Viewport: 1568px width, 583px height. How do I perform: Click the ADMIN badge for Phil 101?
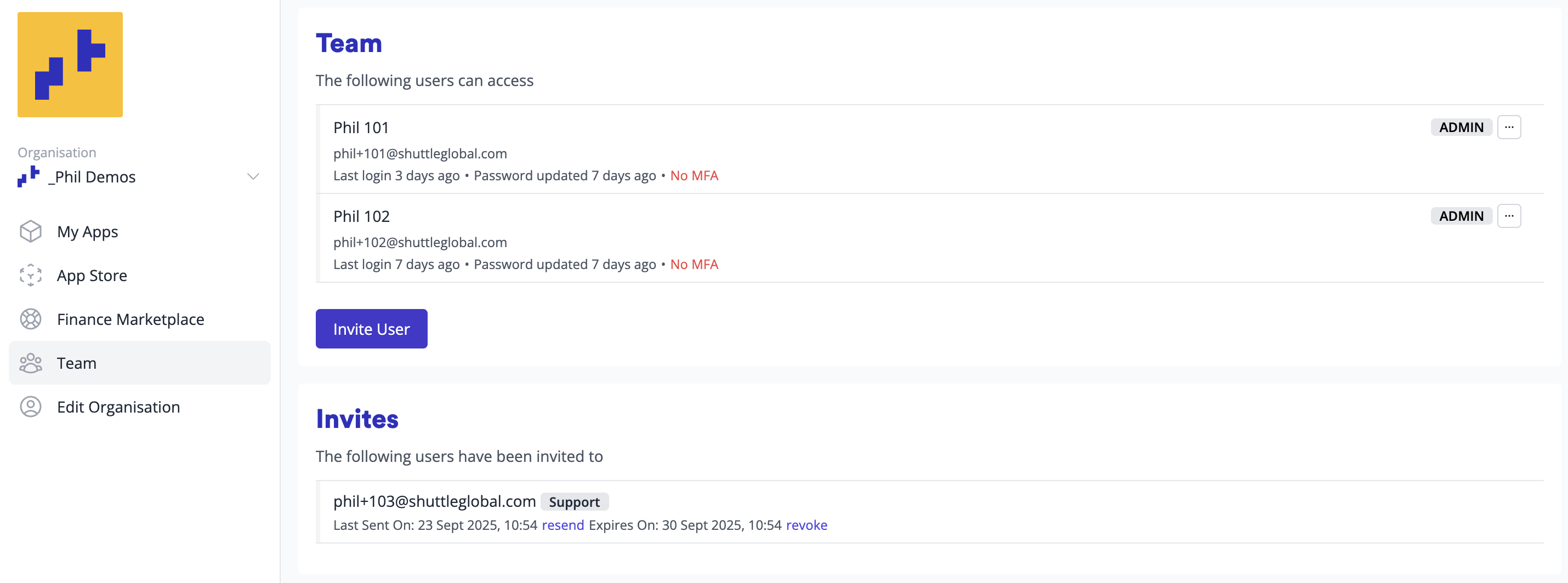click(1461, 127)
